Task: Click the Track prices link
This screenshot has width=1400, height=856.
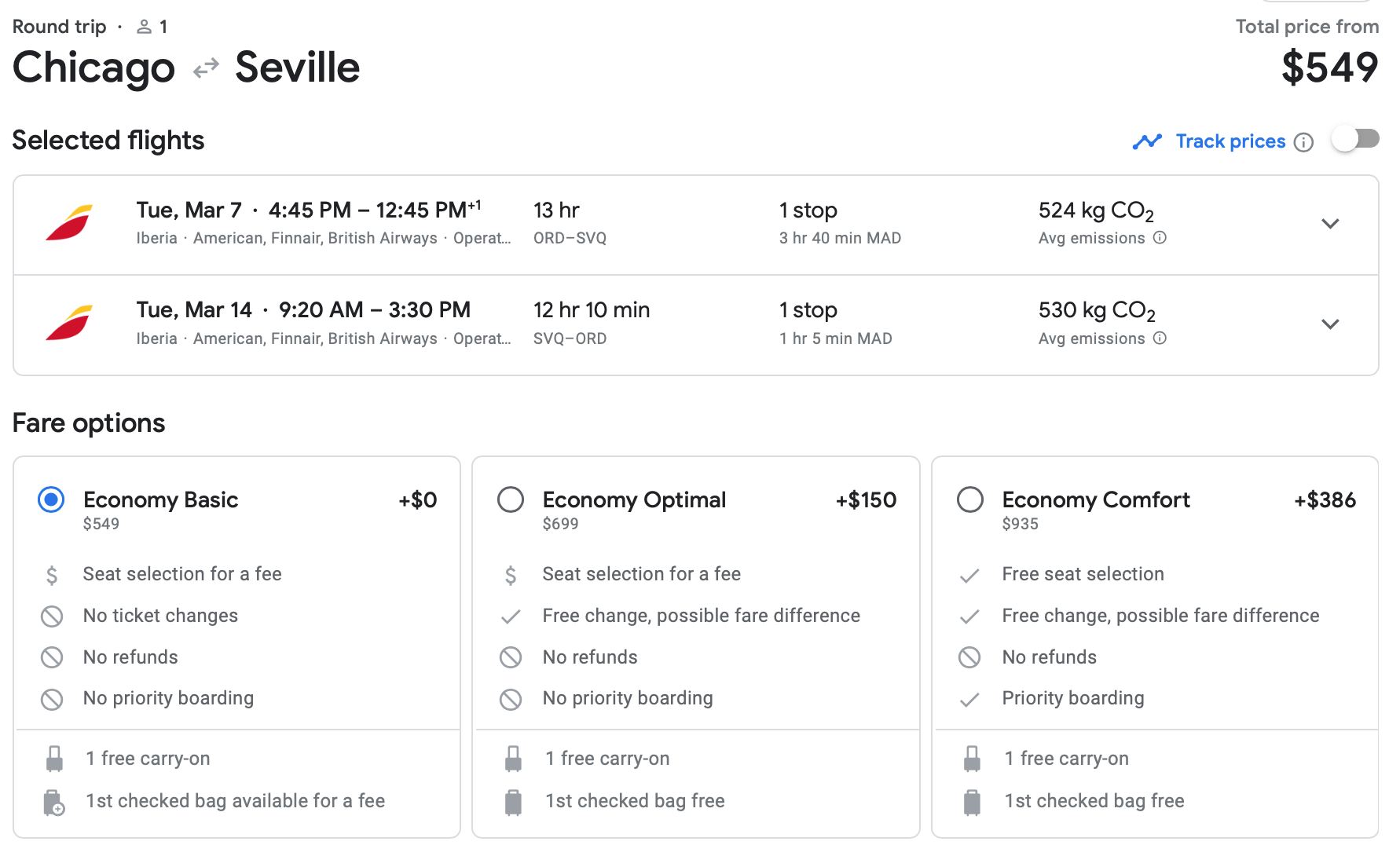Action: [1230, 141]
